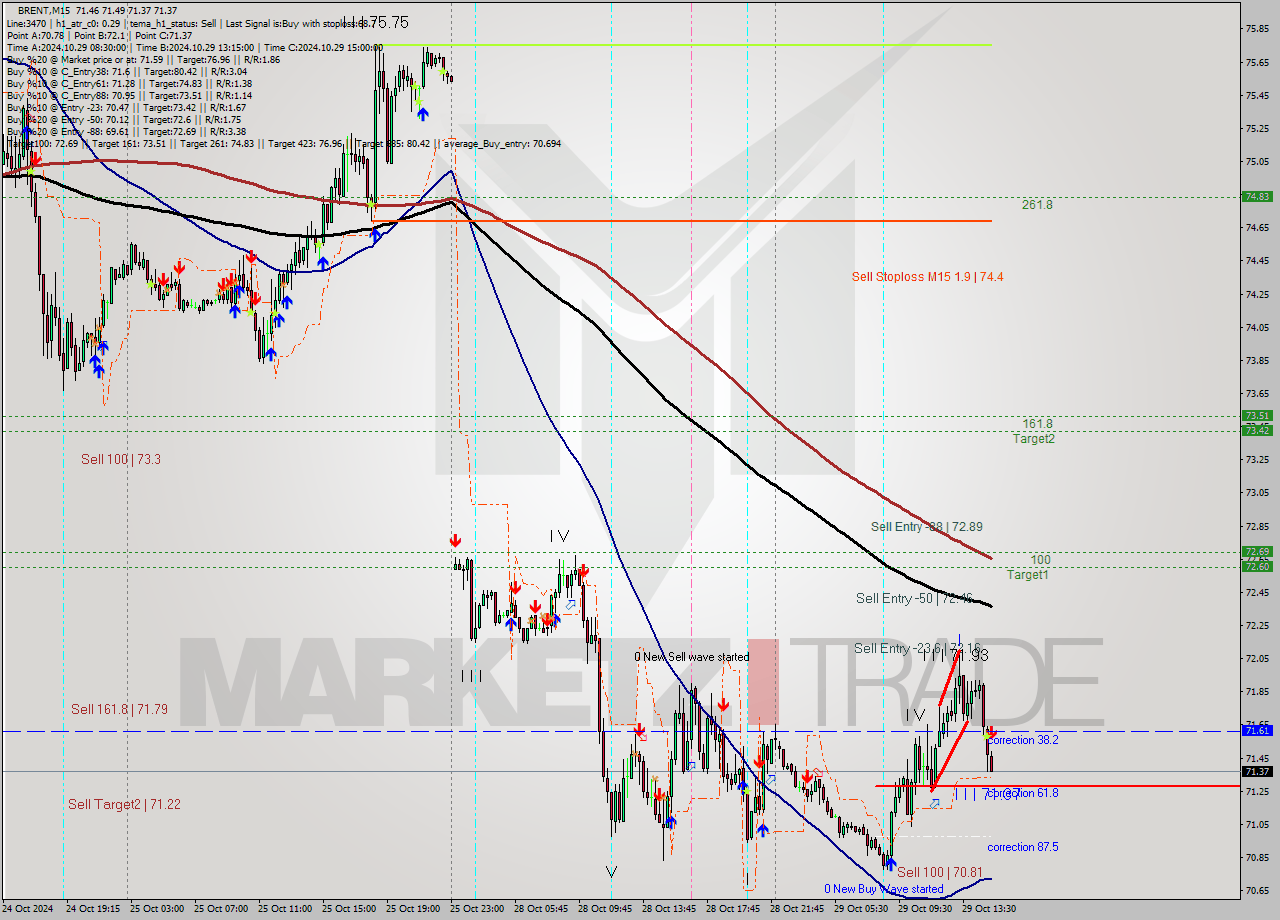Screen dimensions: 1280x920
Task: Click the BRENT,M15 symbol title
Action: [44, 10]
